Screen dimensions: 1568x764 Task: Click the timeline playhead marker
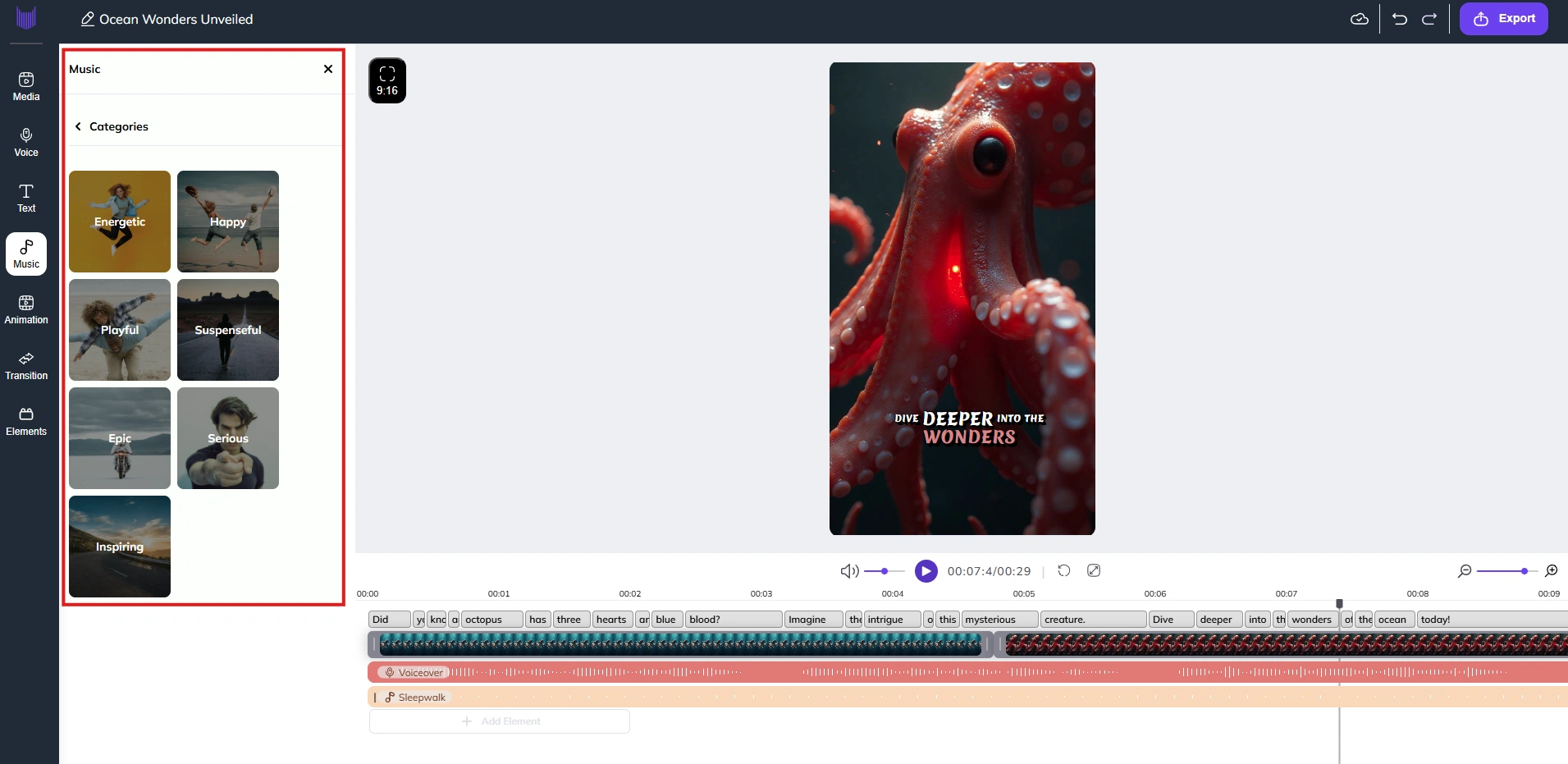click(1340, 603)
